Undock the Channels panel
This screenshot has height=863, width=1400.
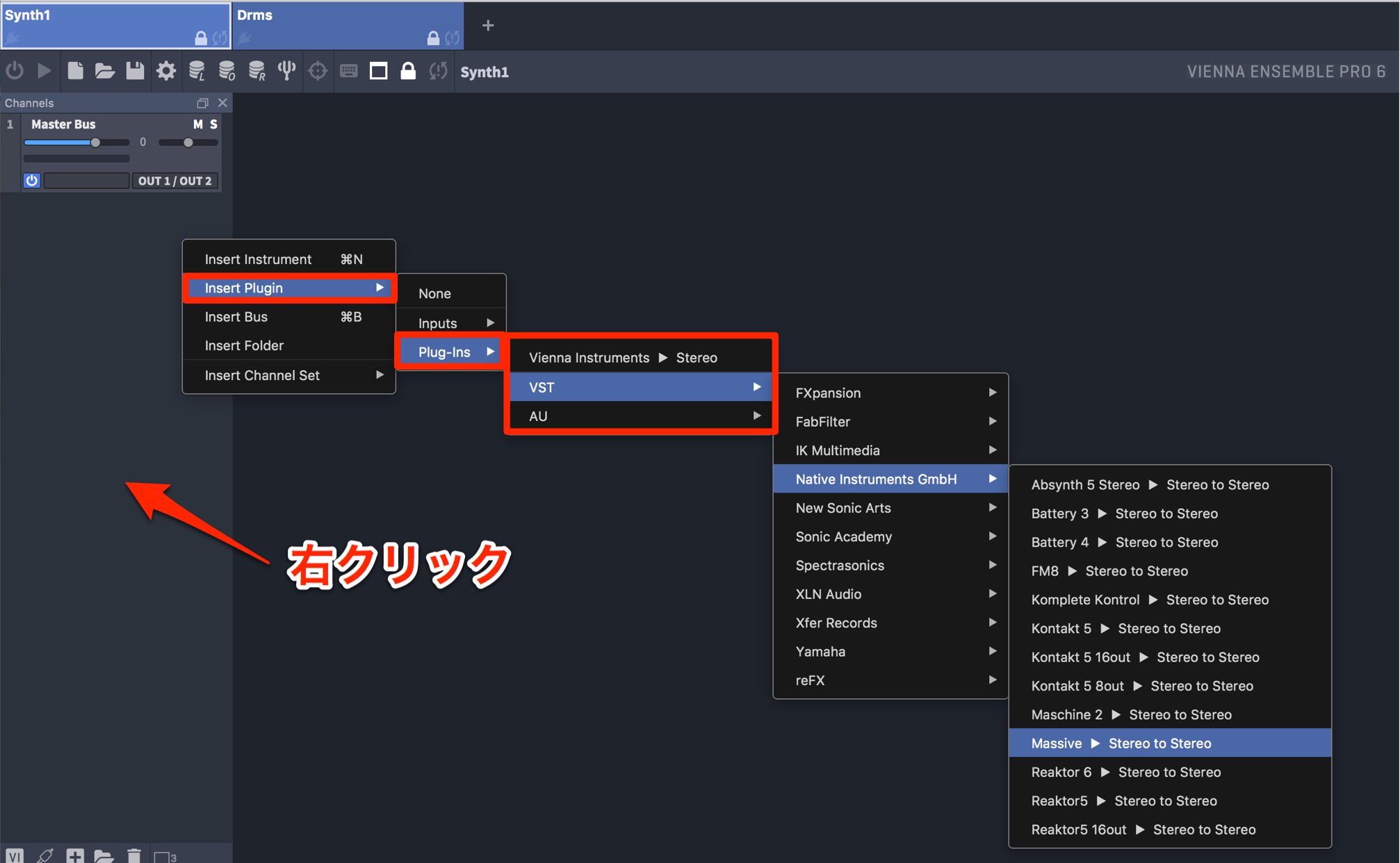pos(202,103)
